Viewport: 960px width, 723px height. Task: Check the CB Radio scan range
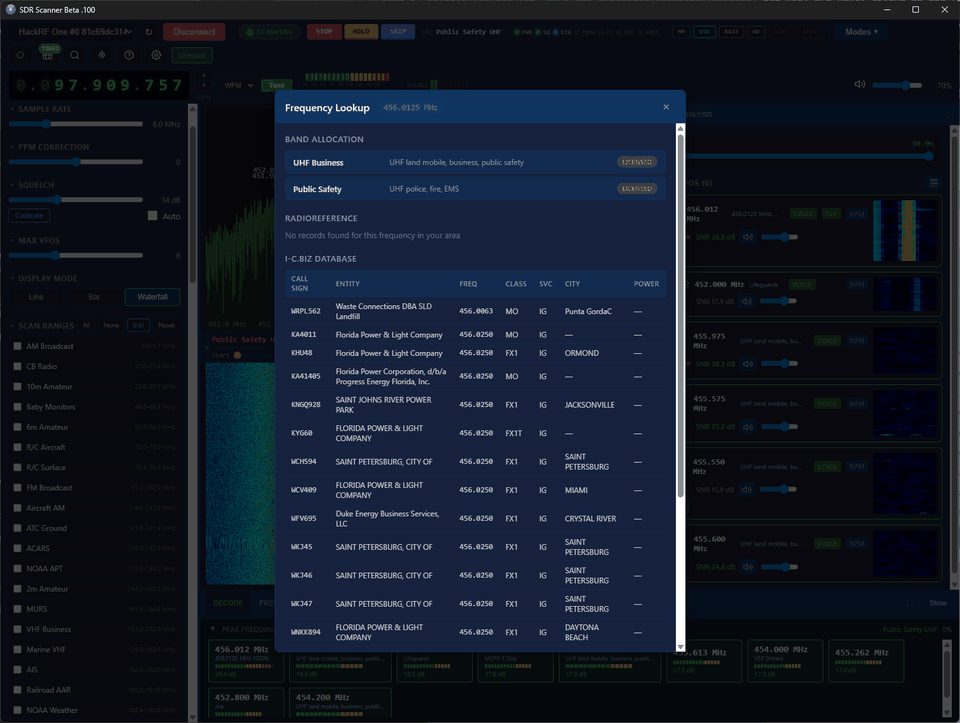coord(17,367)
